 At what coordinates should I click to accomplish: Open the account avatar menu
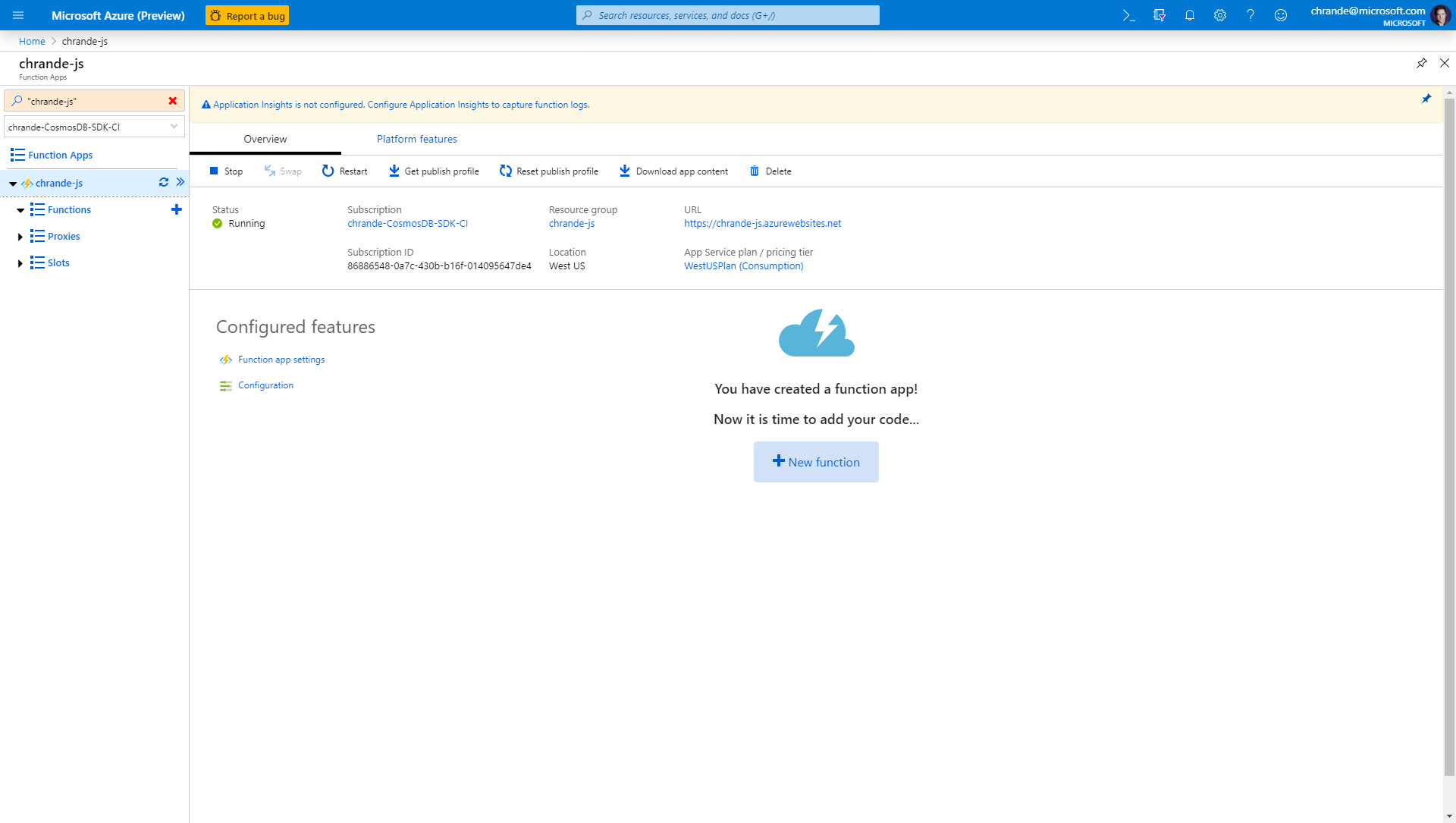coord(1440,15)
